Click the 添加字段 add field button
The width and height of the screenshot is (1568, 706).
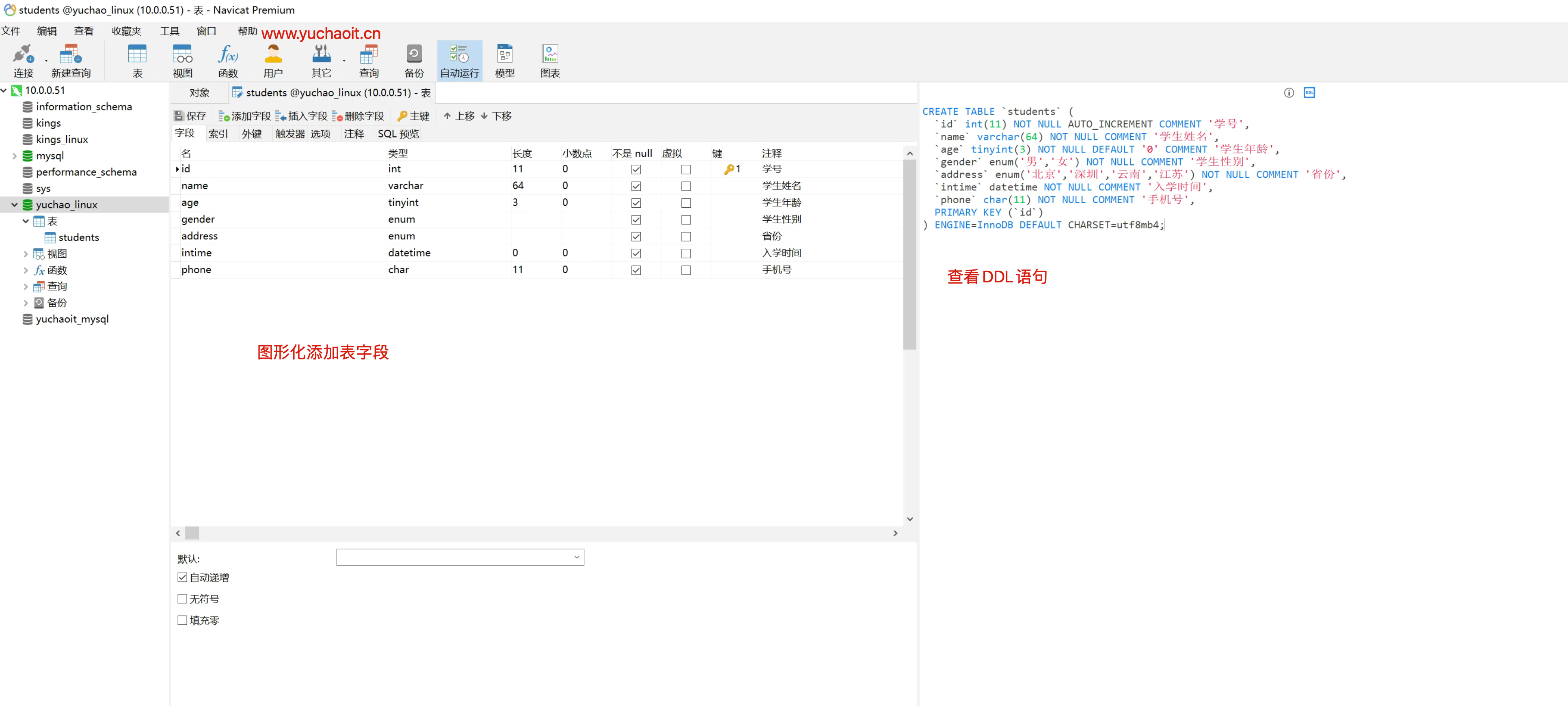(x=245, y=116)
